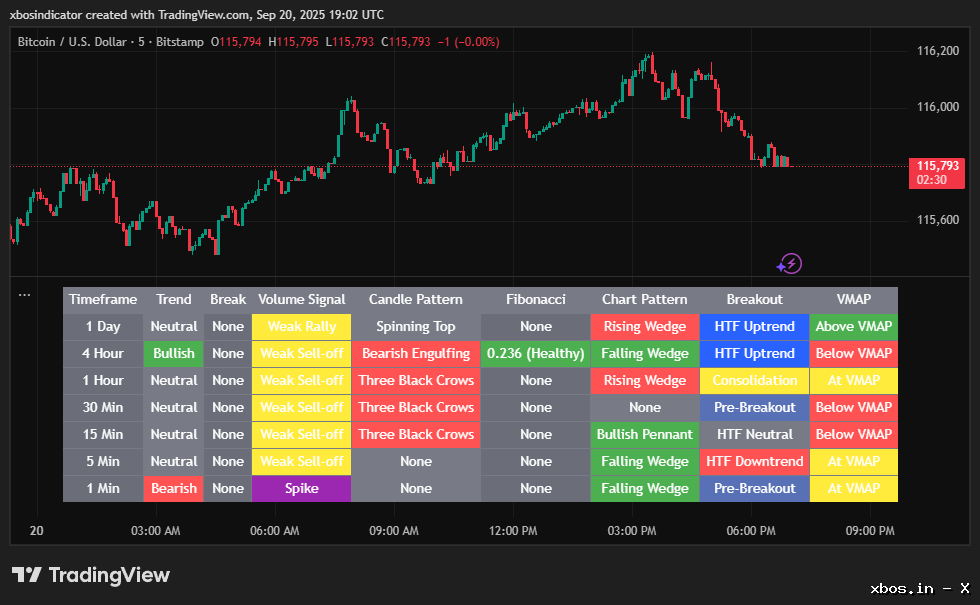980x605 pixels.
Task: Select the 4 Hour timeframe row label
Action: tap(103, 353)
